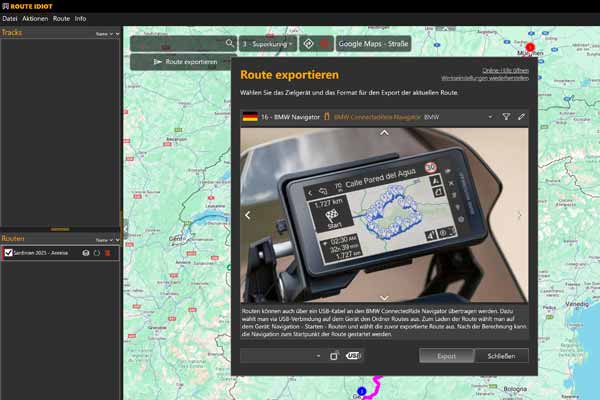Toggle the Sardinien 2025 route checkbox
This screenshot has height=400, width=600.
point(8,253)
